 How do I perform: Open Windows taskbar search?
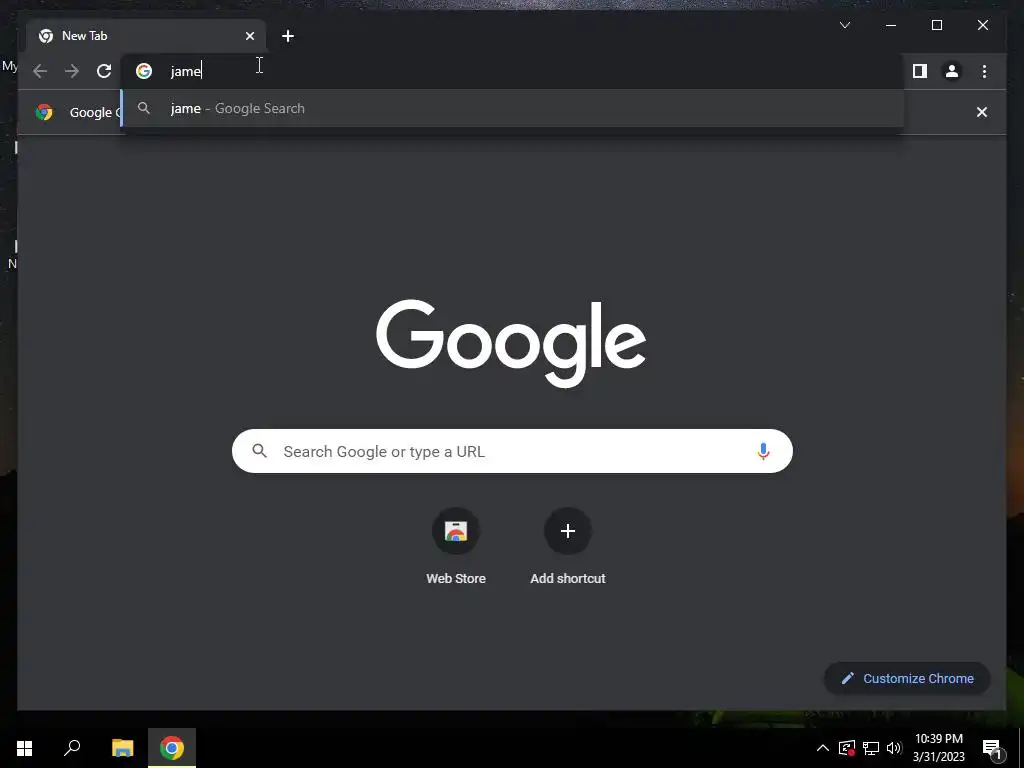tap(72, 748)
